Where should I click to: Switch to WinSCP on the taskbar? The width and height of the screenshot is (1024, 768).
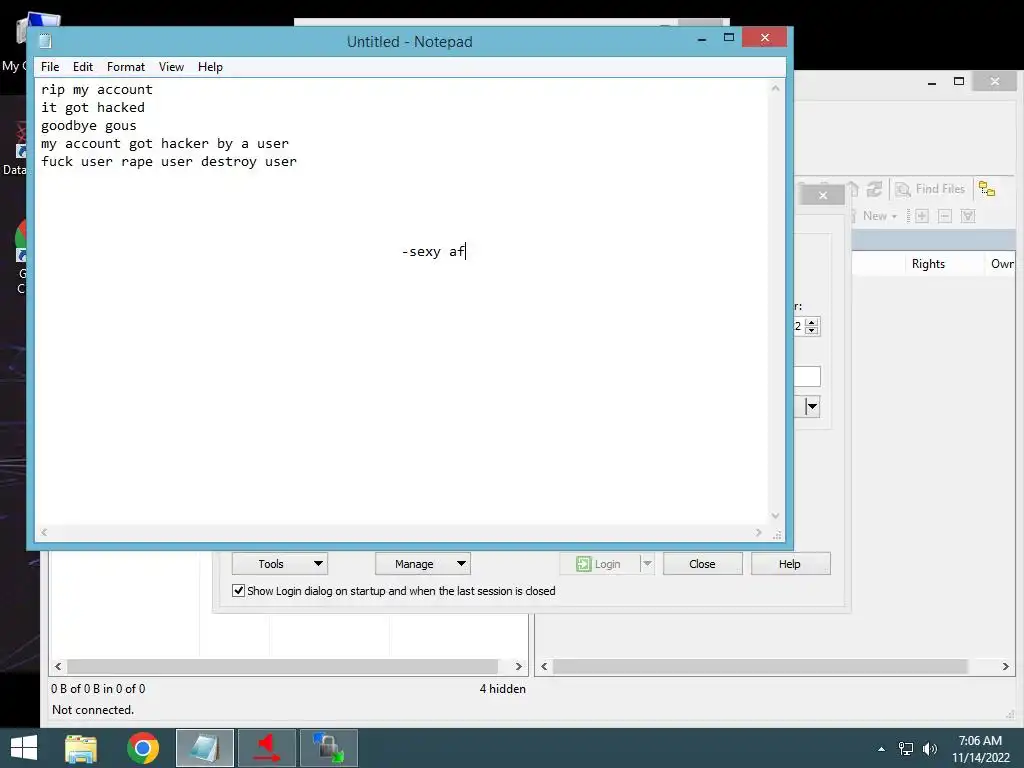(x=328, y=748)
